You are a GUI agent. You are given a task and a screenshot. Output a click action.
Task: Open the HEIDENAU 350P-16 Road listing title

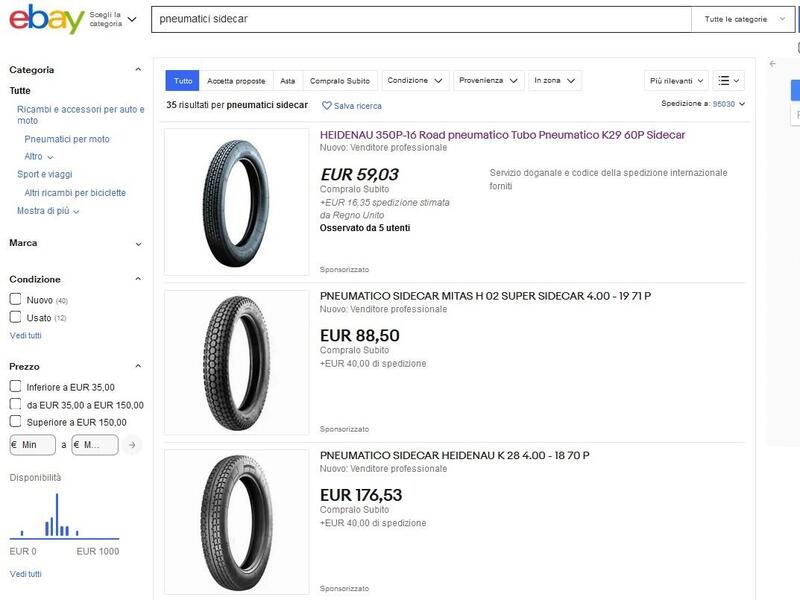pos(502,134)
